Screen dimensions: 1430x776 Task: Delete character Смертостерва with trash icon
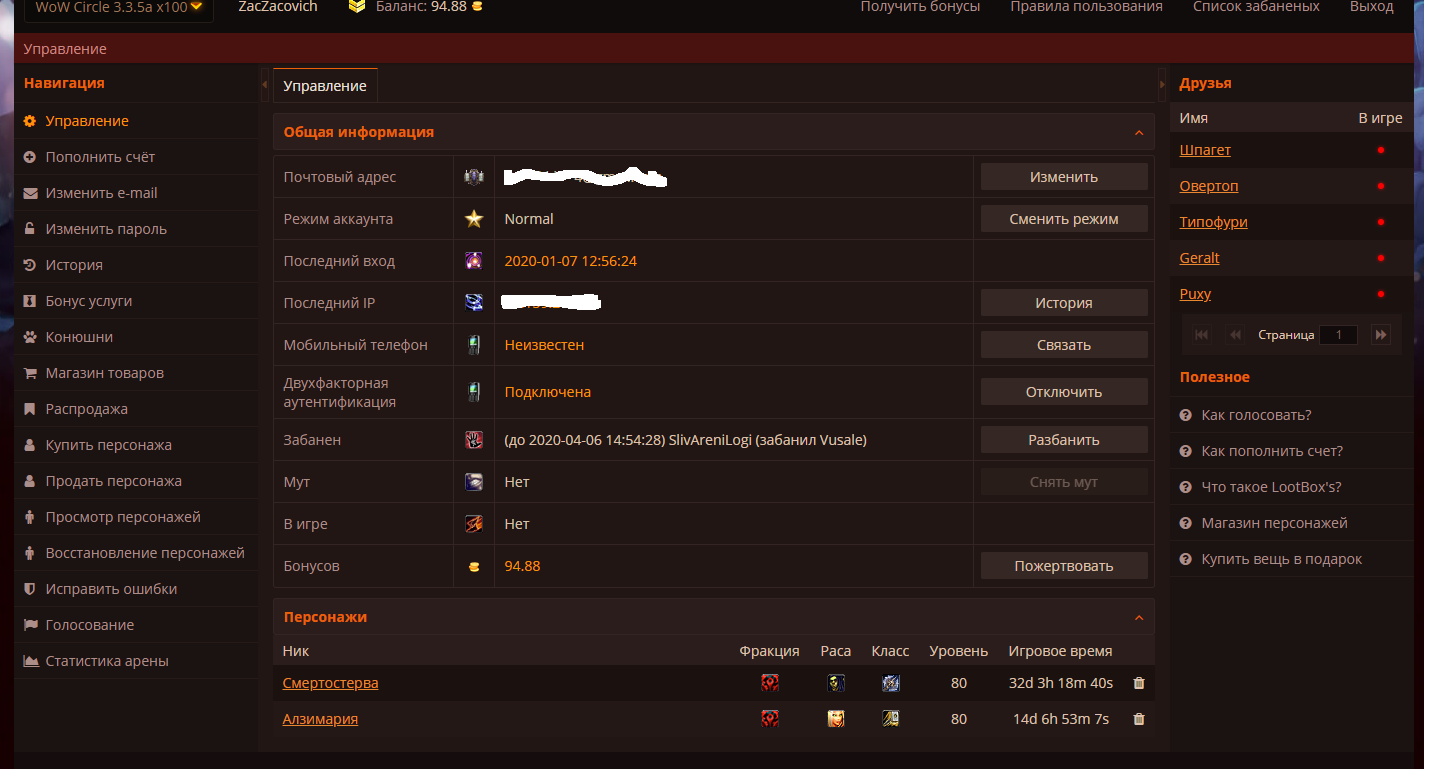pos(1138,683)
